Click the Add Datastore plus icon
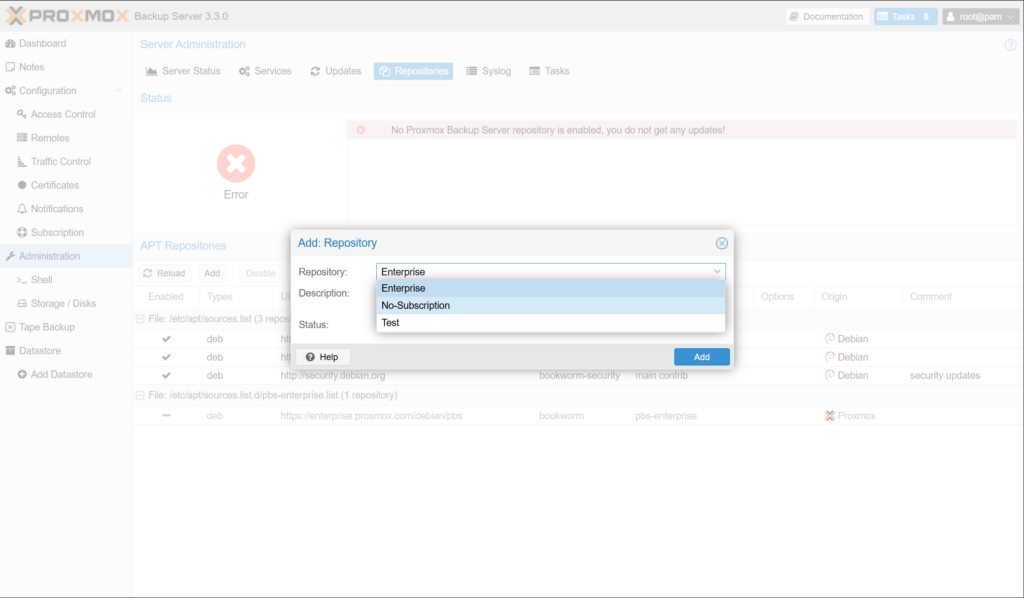 pyautogui.click(x=22, y=374)
